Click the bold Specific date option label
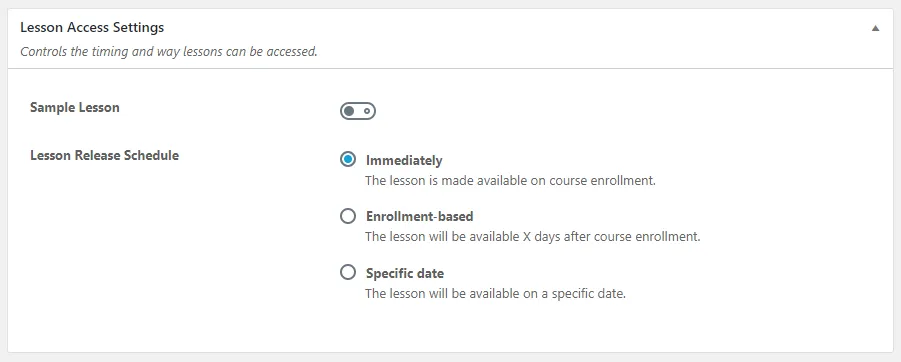The height and width of the screenshot is (362, 901). coord(405,274)
